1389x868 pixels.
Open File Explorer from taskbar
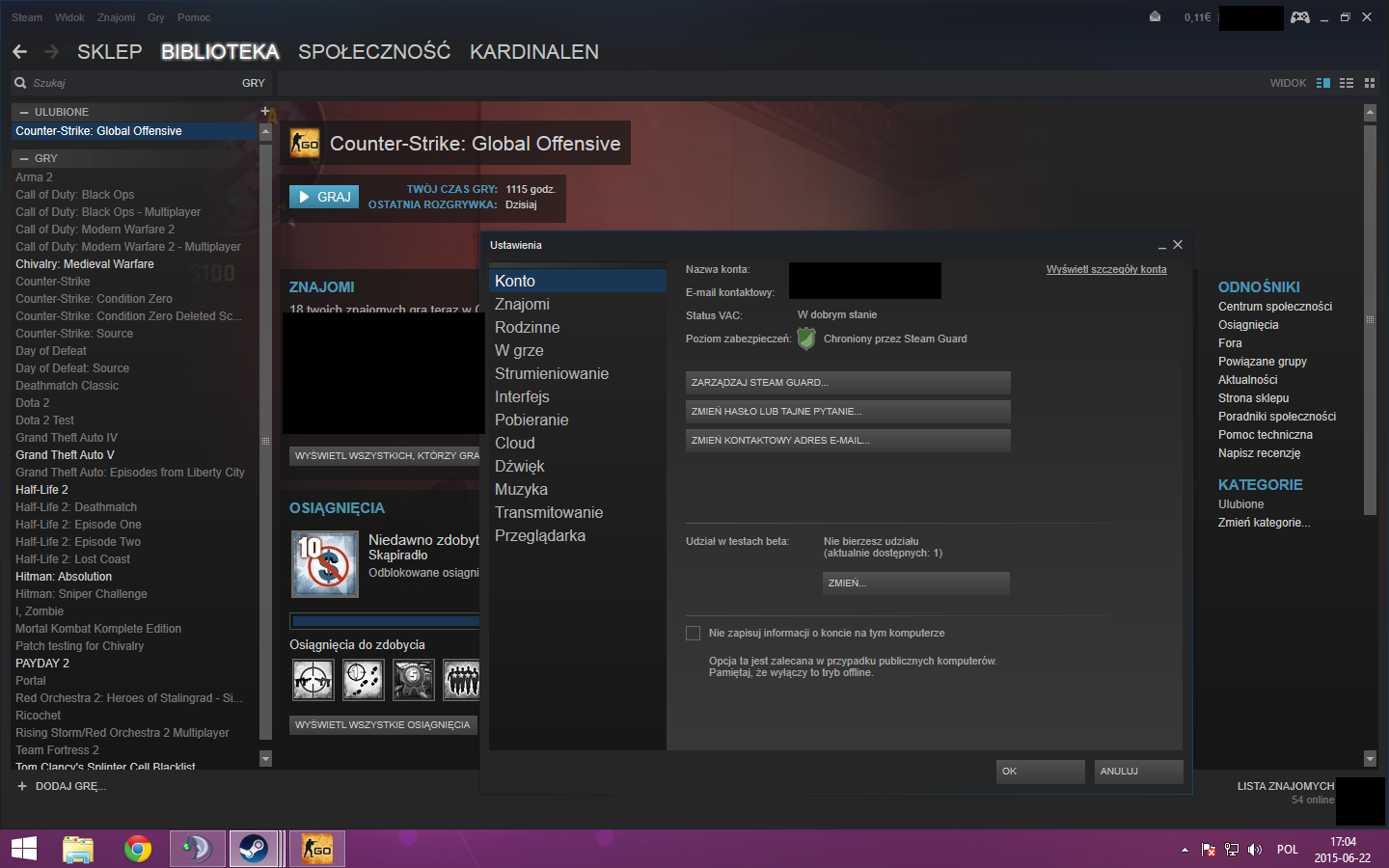(78, 849)
